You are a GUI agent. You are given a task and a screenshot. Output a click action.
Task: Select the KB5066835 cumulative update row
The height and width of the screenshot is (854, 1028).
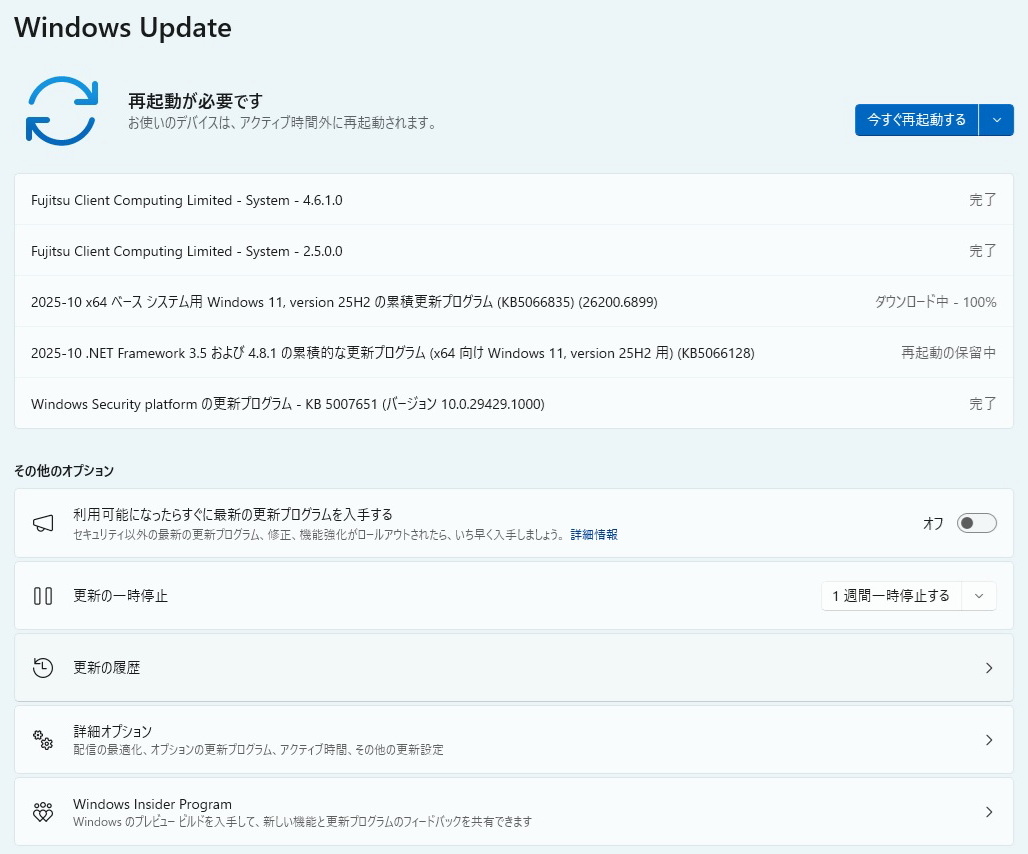(x=344, y=302)
